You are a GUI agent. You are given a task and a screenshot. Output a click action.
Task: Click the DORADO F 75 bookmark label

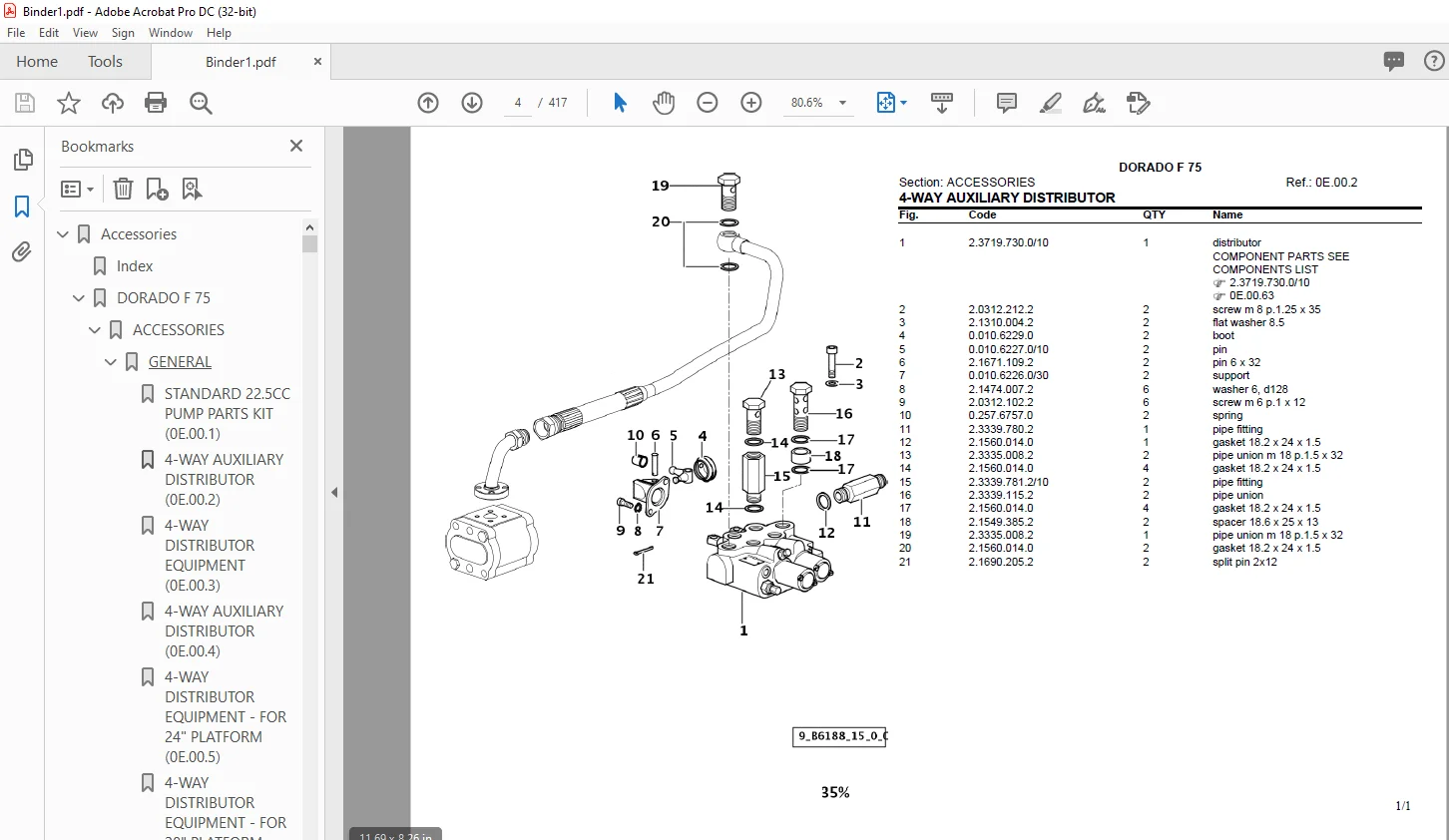click(164, 298)
